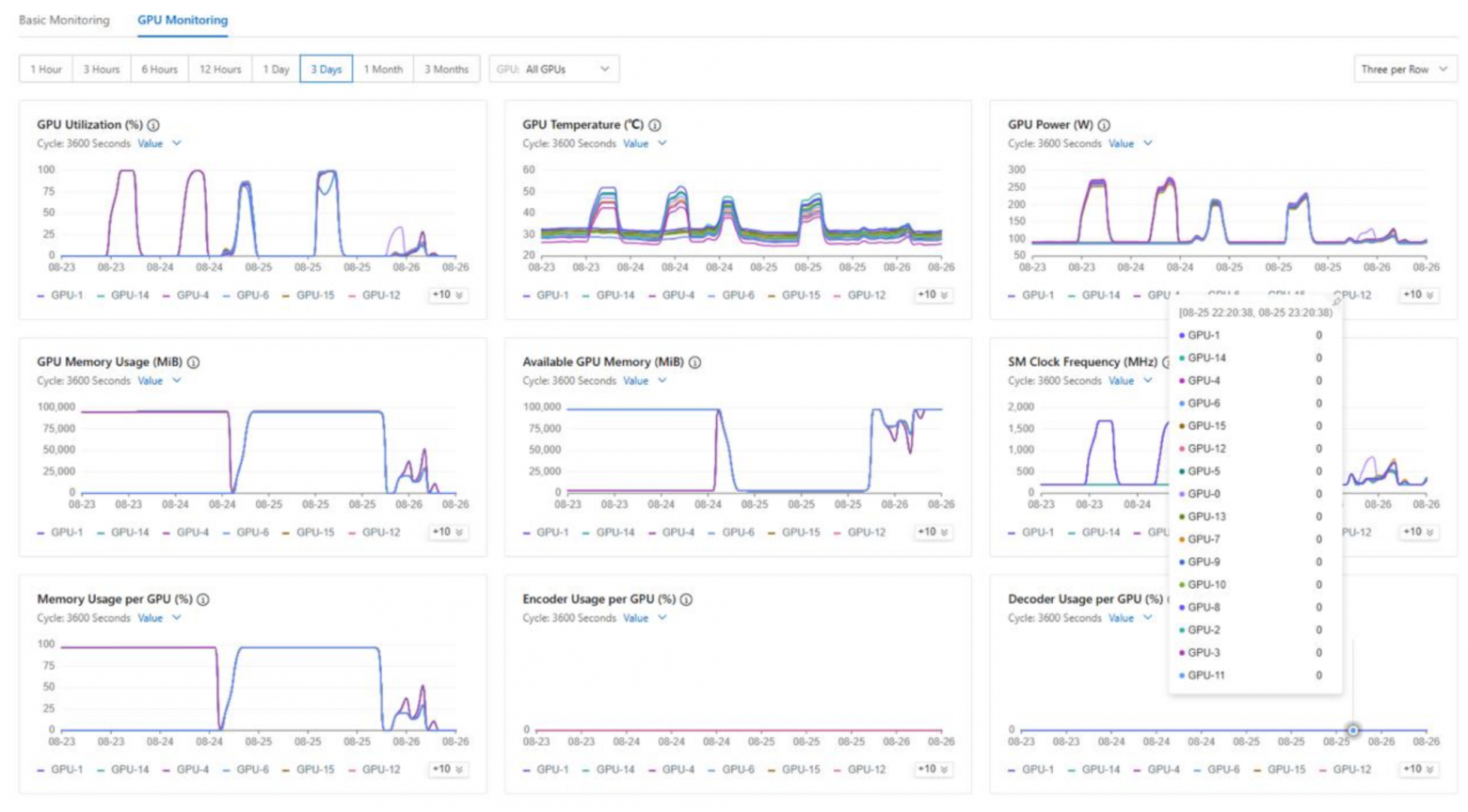Click the GPU Power info icon

point(1104,124)
